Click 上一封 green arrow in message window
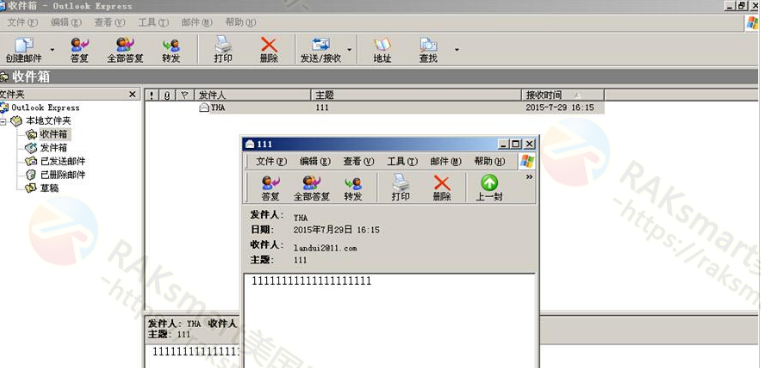The height and width of the screenshot is (368, 761). pos(489,188)
